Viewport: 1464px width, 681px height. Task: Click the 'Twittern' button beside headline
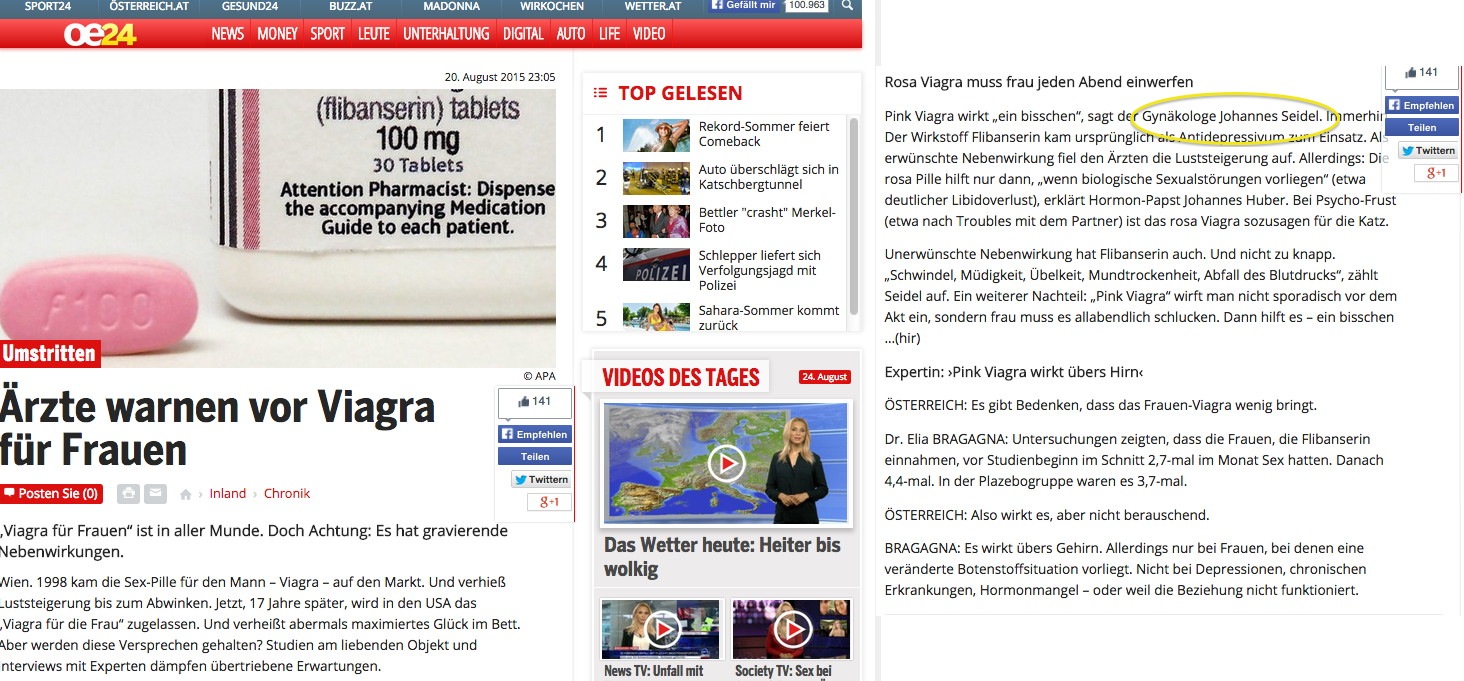click(541, 479)
